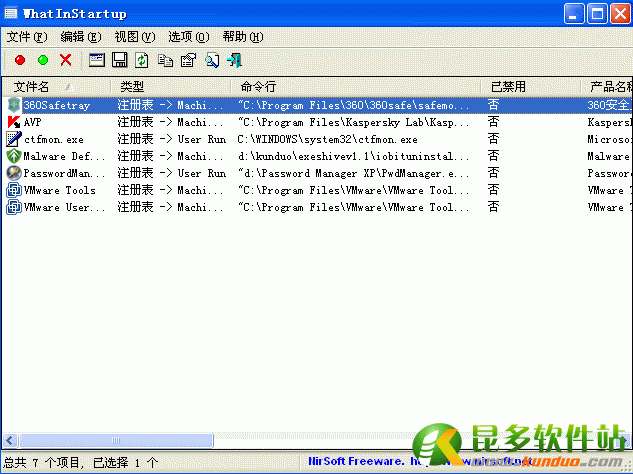
Task: Open the properties window toolbar icon
Action: click(x=97, y=61)
